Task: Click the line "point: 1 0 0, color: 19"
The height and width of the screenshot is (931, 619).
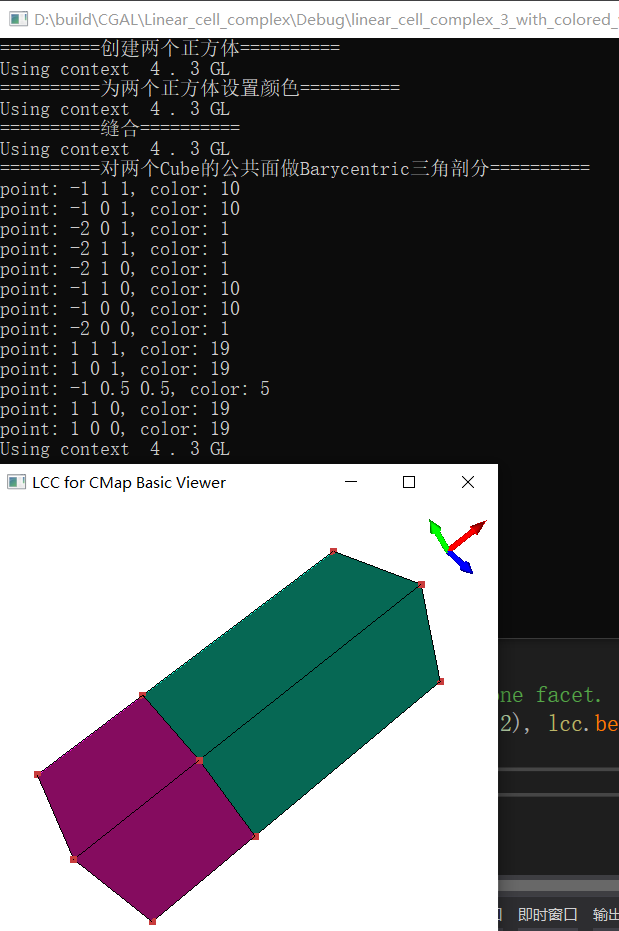Action: 115,429
